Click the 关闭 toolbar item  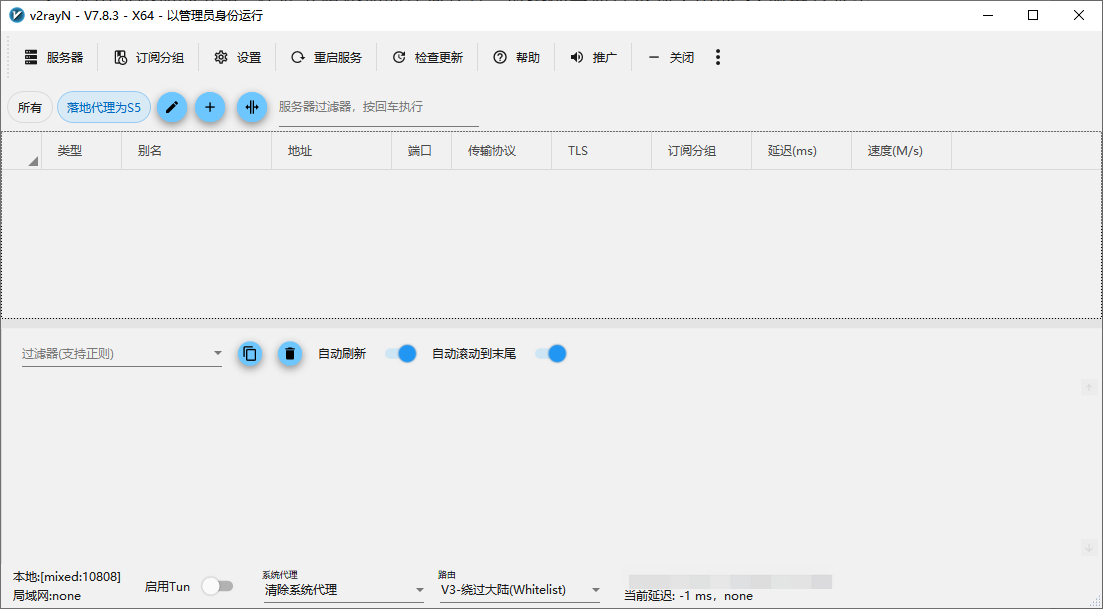[670, 58]
